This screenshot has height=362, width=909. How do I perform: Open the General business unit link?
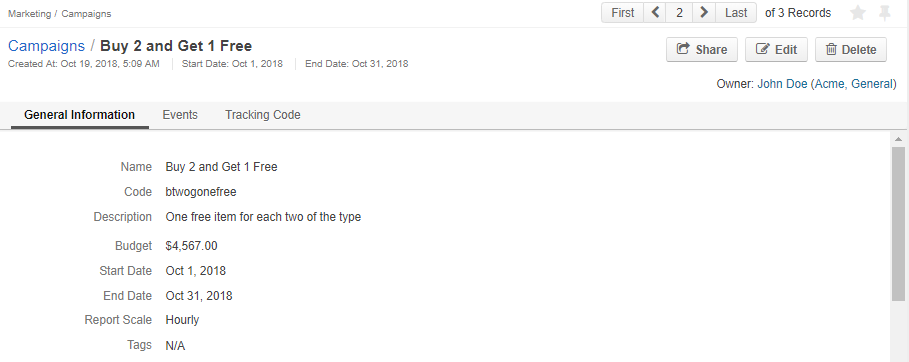pyautogui.click(x=872, y=84)
